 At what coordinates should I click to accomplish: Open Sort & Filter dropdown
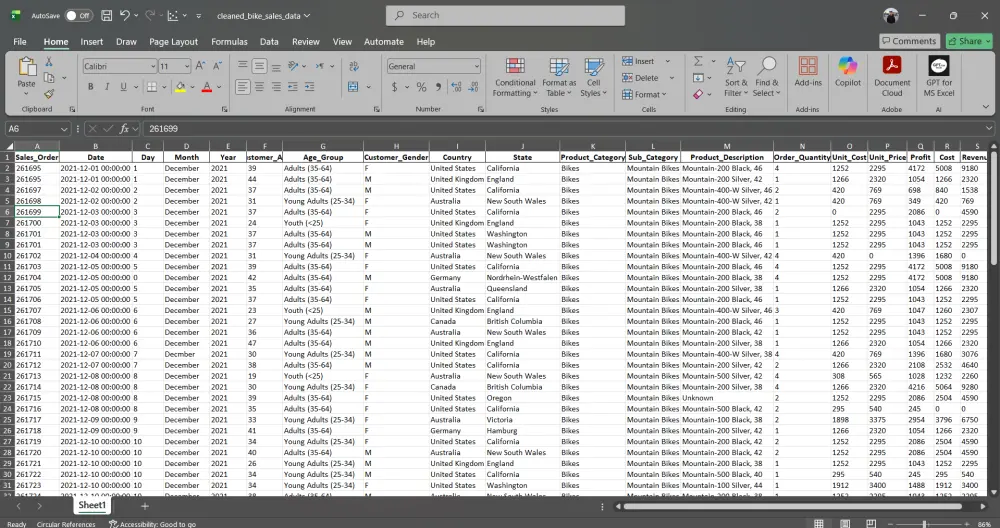tap(735, 77)
